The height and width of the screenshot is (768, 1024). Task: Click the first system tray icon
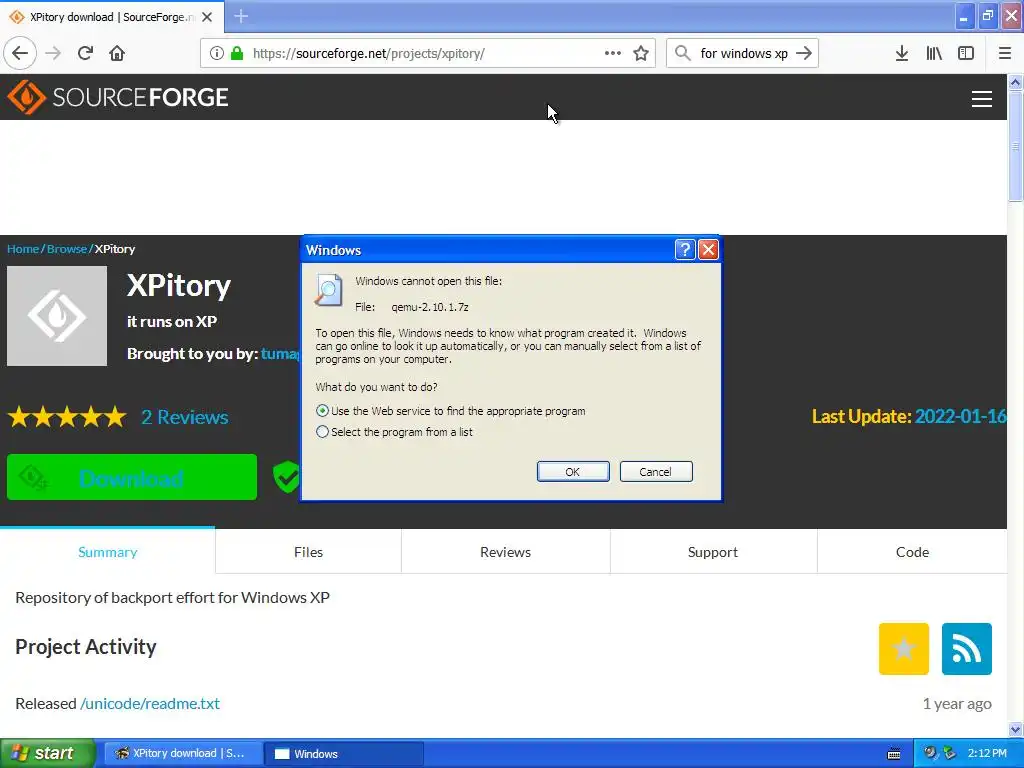coord(930,753)
